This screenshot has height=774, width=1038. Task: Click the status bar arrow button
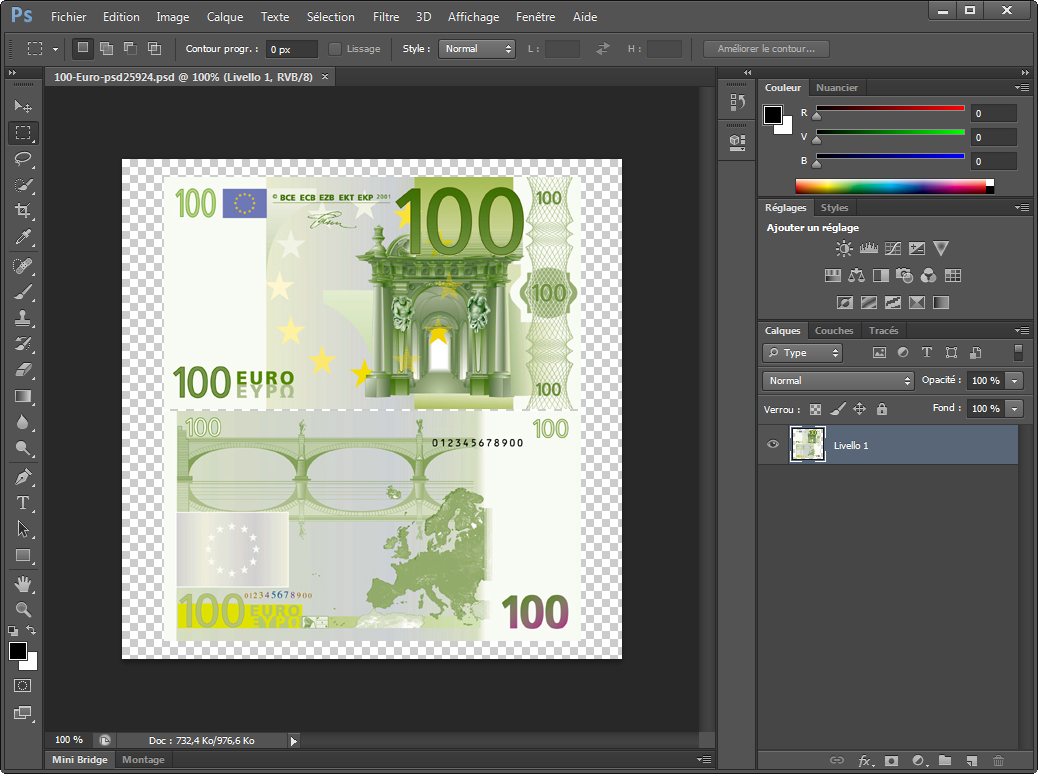[293, 741]
